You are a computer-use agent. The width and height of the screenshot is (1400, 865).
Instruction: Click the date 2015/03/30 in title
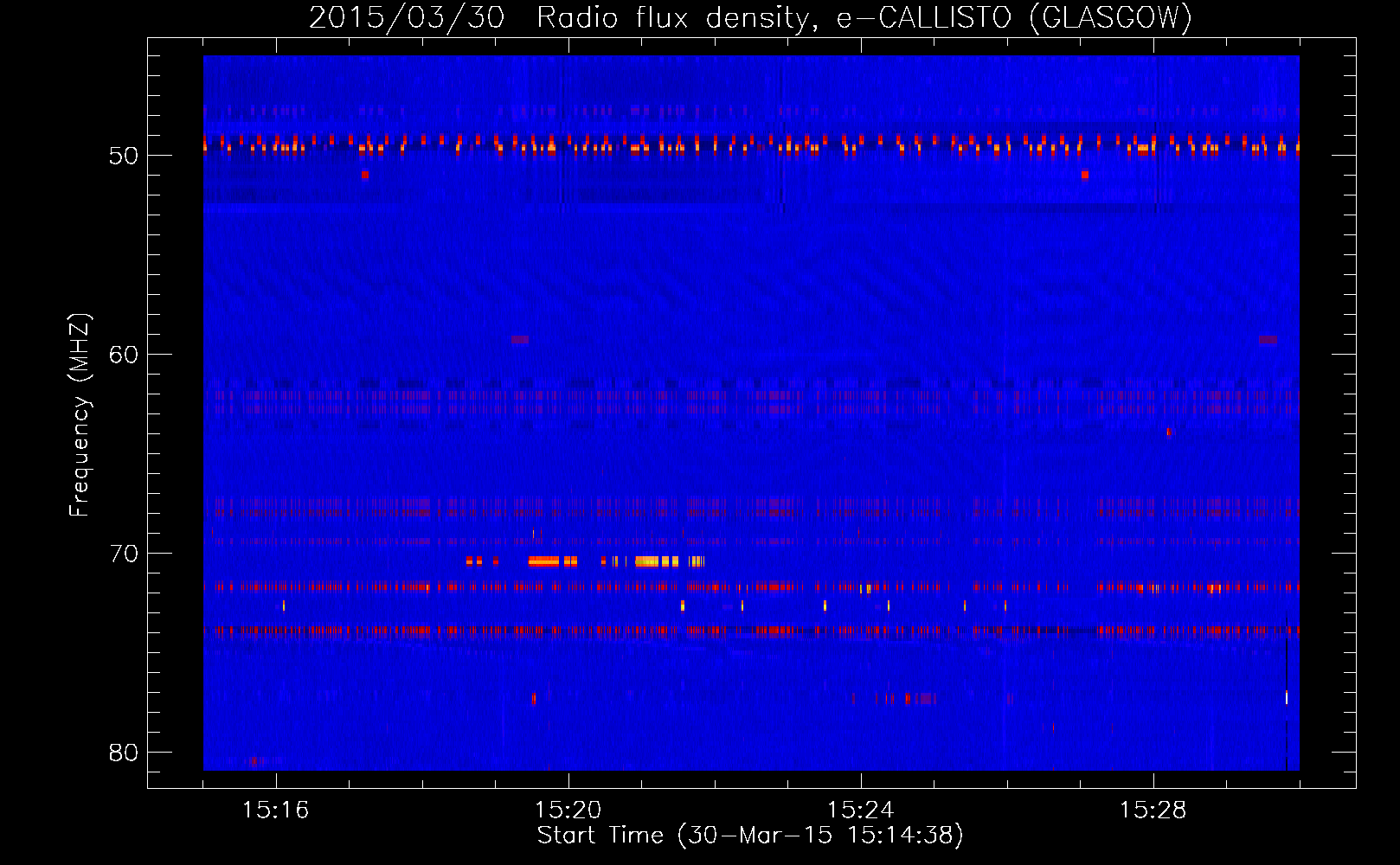click(x=407, y=17)
